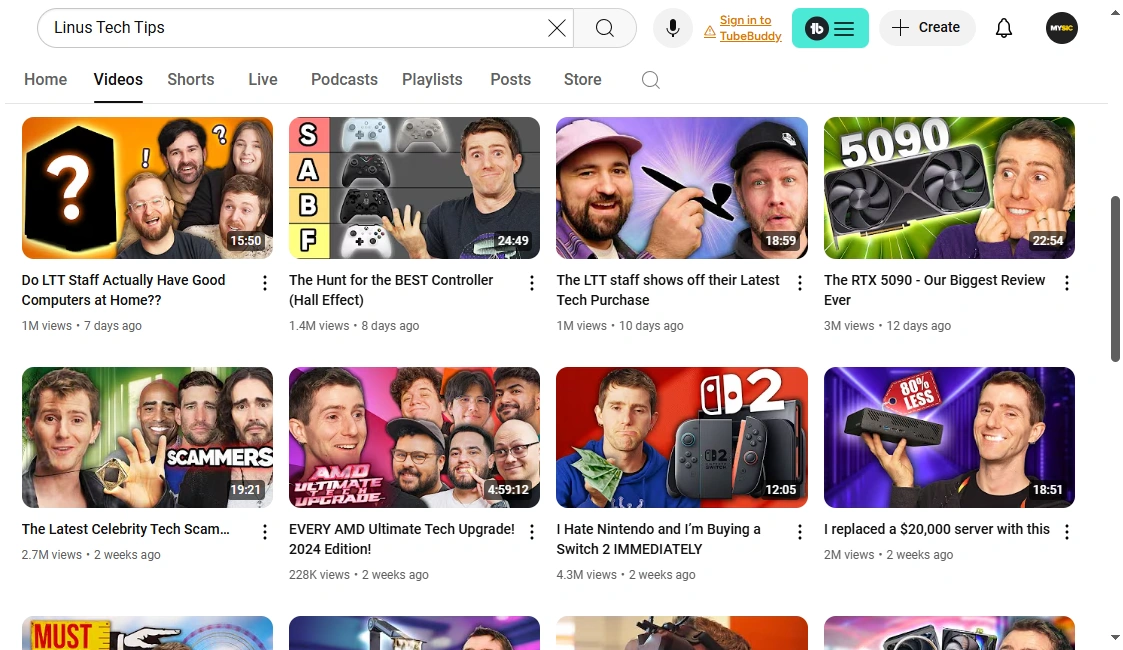
Task: Click the SCAMMERS thumbnail, 19:21
Action: 148,437
